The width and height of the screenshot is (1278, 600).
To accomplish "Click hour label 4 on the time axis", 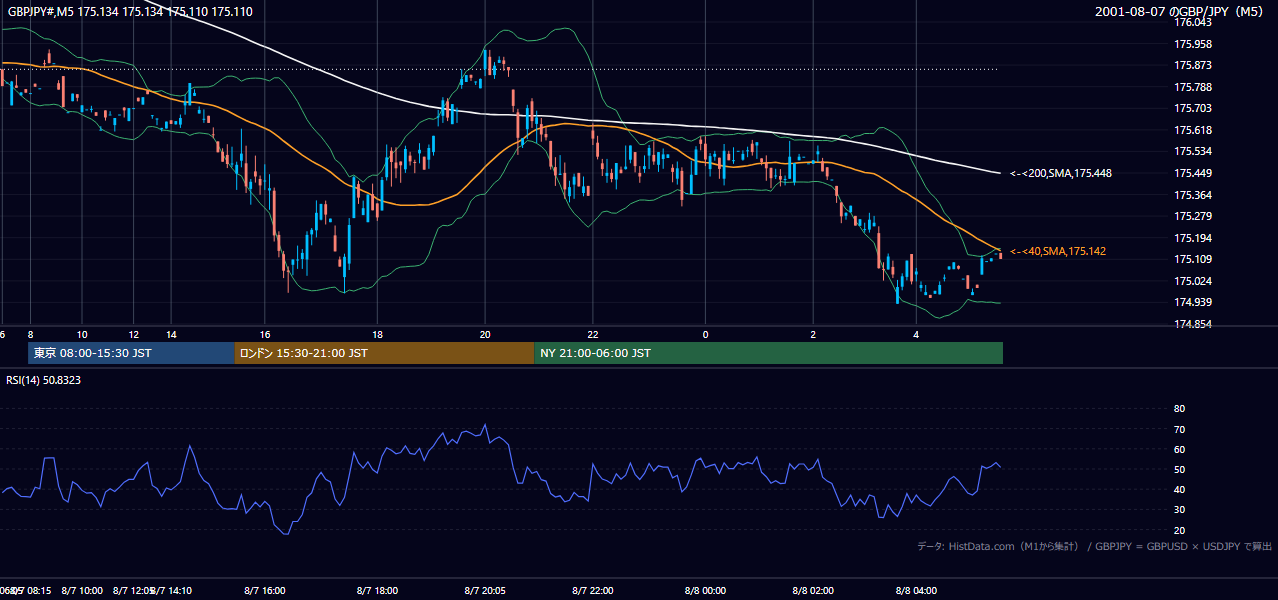I will (916, 334).
